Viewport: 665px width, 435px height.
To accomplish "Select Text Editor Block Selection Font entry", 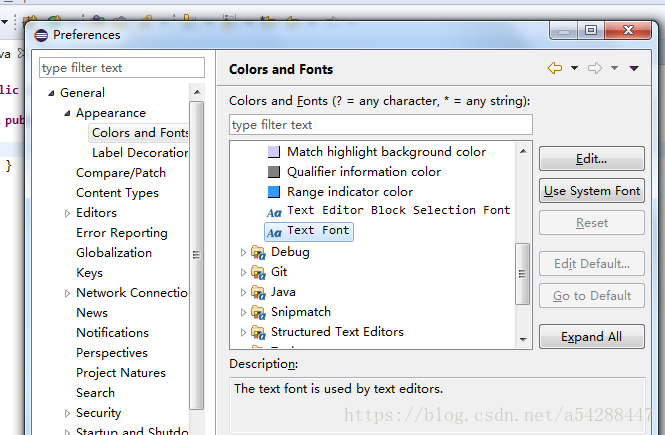I will (399, 210).
